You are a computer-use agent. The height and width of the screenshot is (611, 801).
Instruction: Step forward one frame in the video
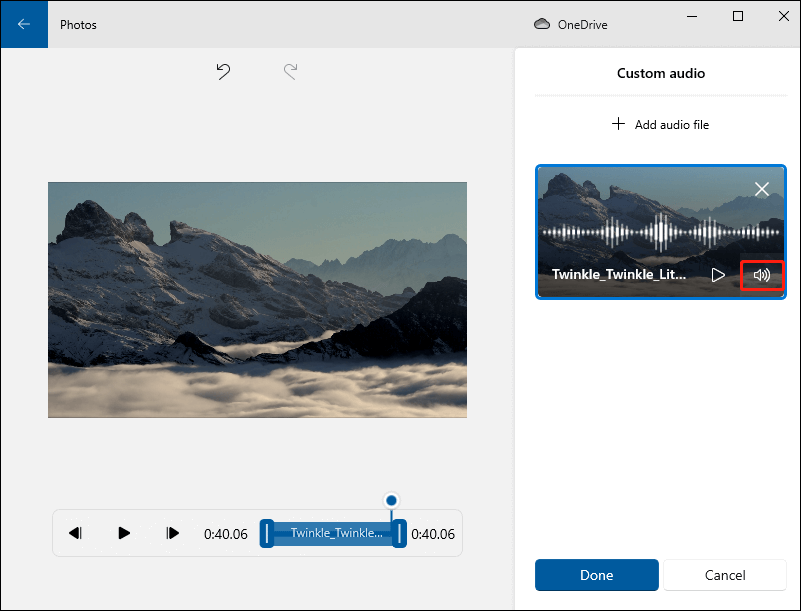(x=171, y=533)
